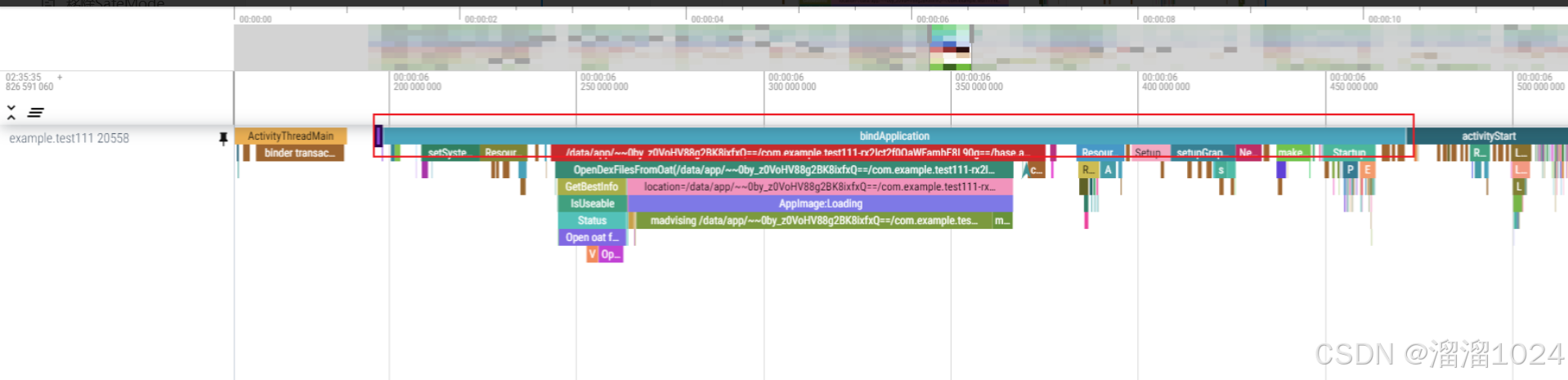Viewport: 1568px width, 380px height.
Task: Click the small teal A slice
Action: tap(1109, 170)
